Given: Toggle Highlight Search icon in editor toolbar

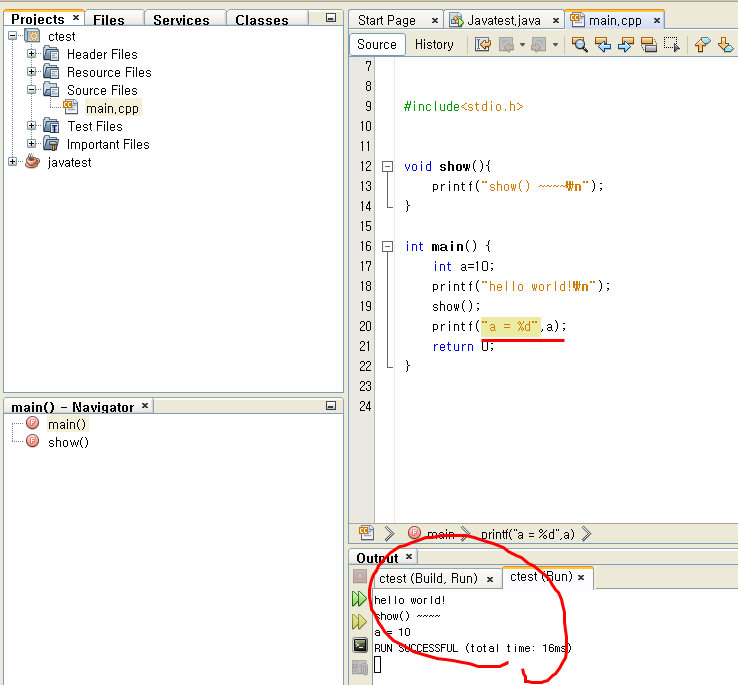Looking at the screenshot, I should 648,44.
